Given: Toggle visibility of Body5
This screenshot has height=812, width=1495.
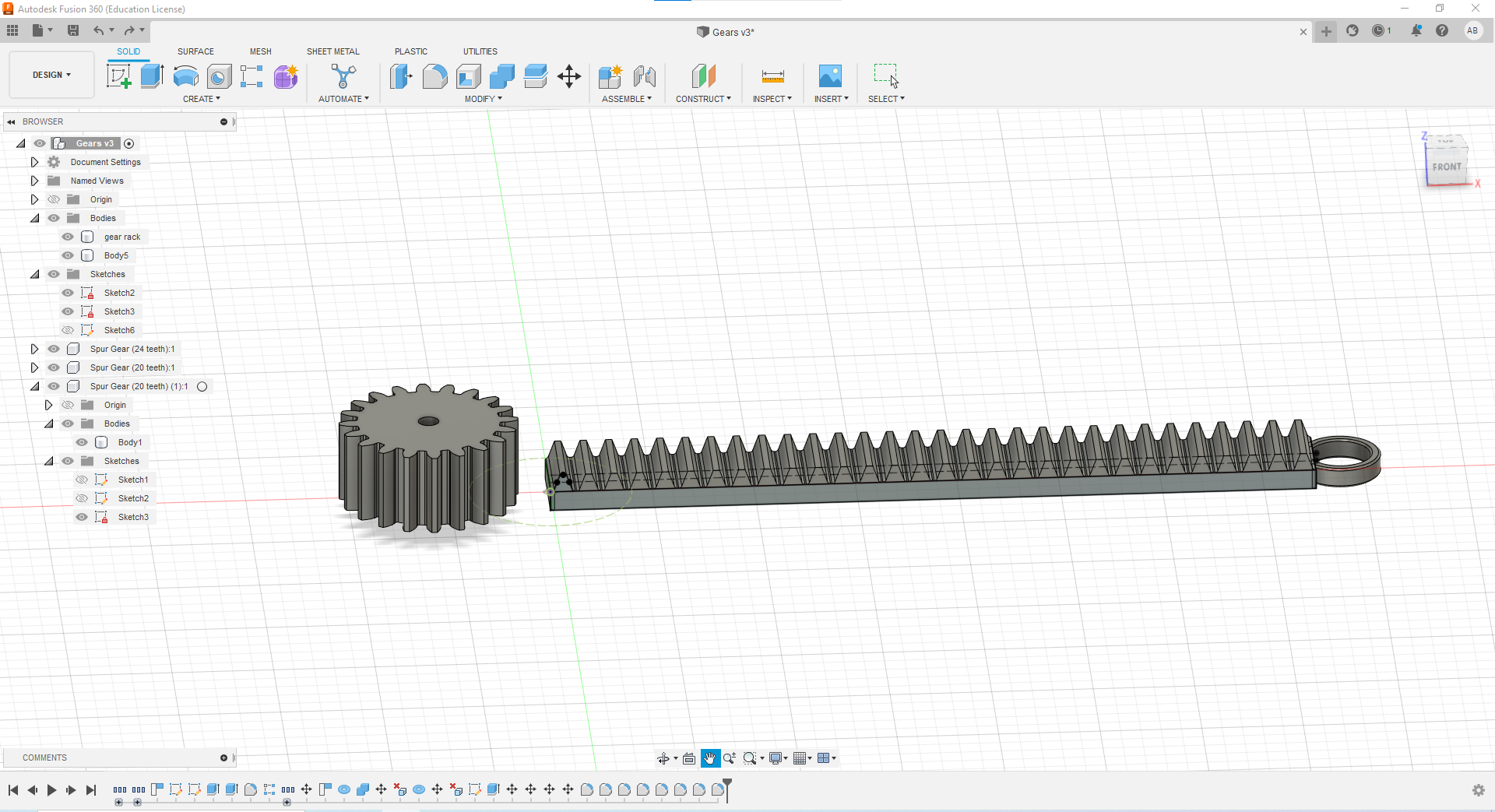Looking at the screenshot, I should click(68, 255).
